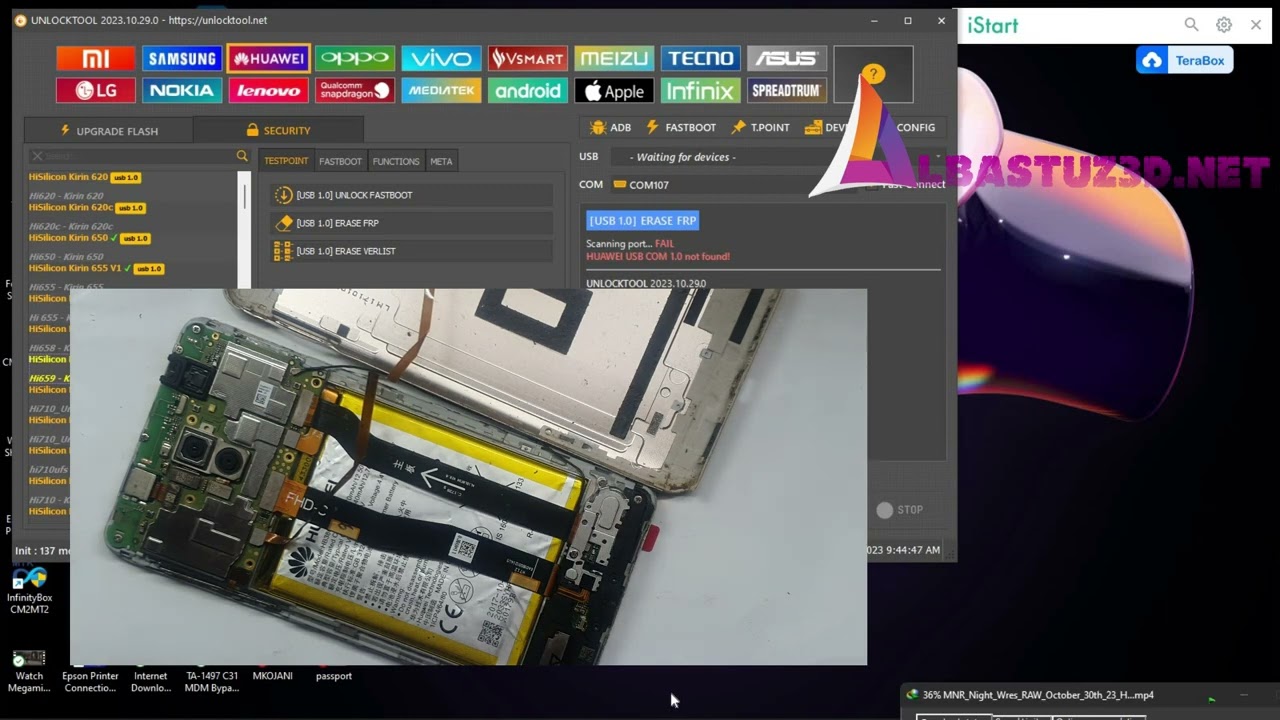Screen dimensions: 1280x720
Task: Choose the Vivo brand logo
Action: [x=441, y=59]
